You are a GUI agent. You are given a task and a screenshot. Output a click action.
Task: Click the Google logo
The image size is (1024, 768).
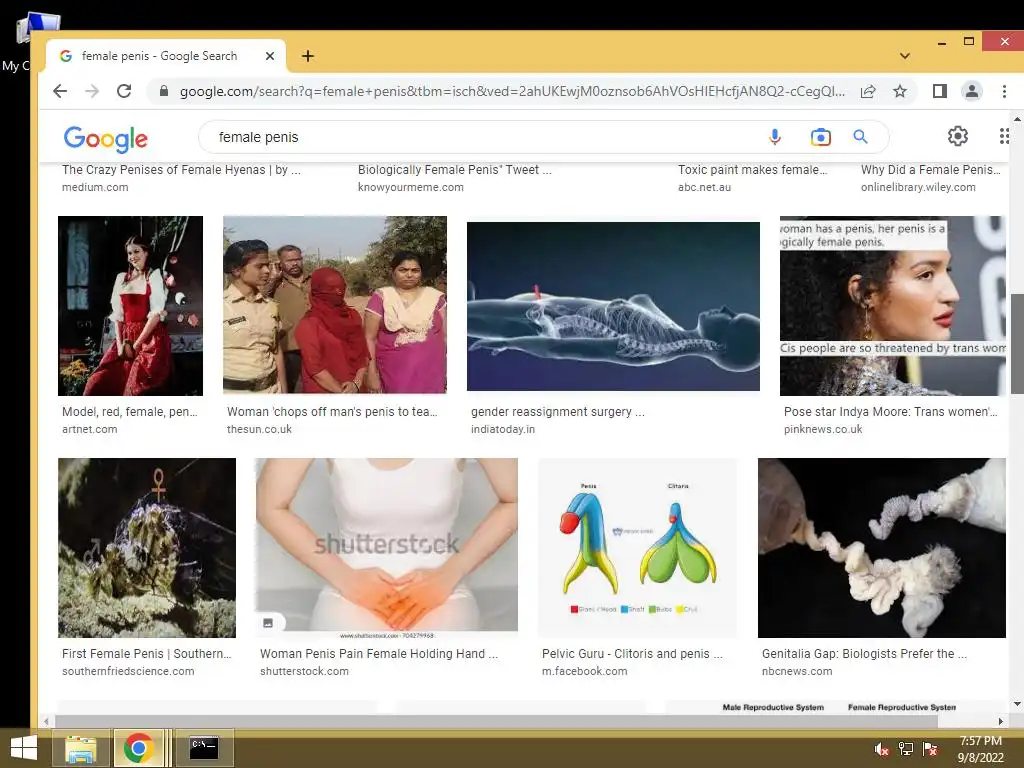tap(106, 138)
